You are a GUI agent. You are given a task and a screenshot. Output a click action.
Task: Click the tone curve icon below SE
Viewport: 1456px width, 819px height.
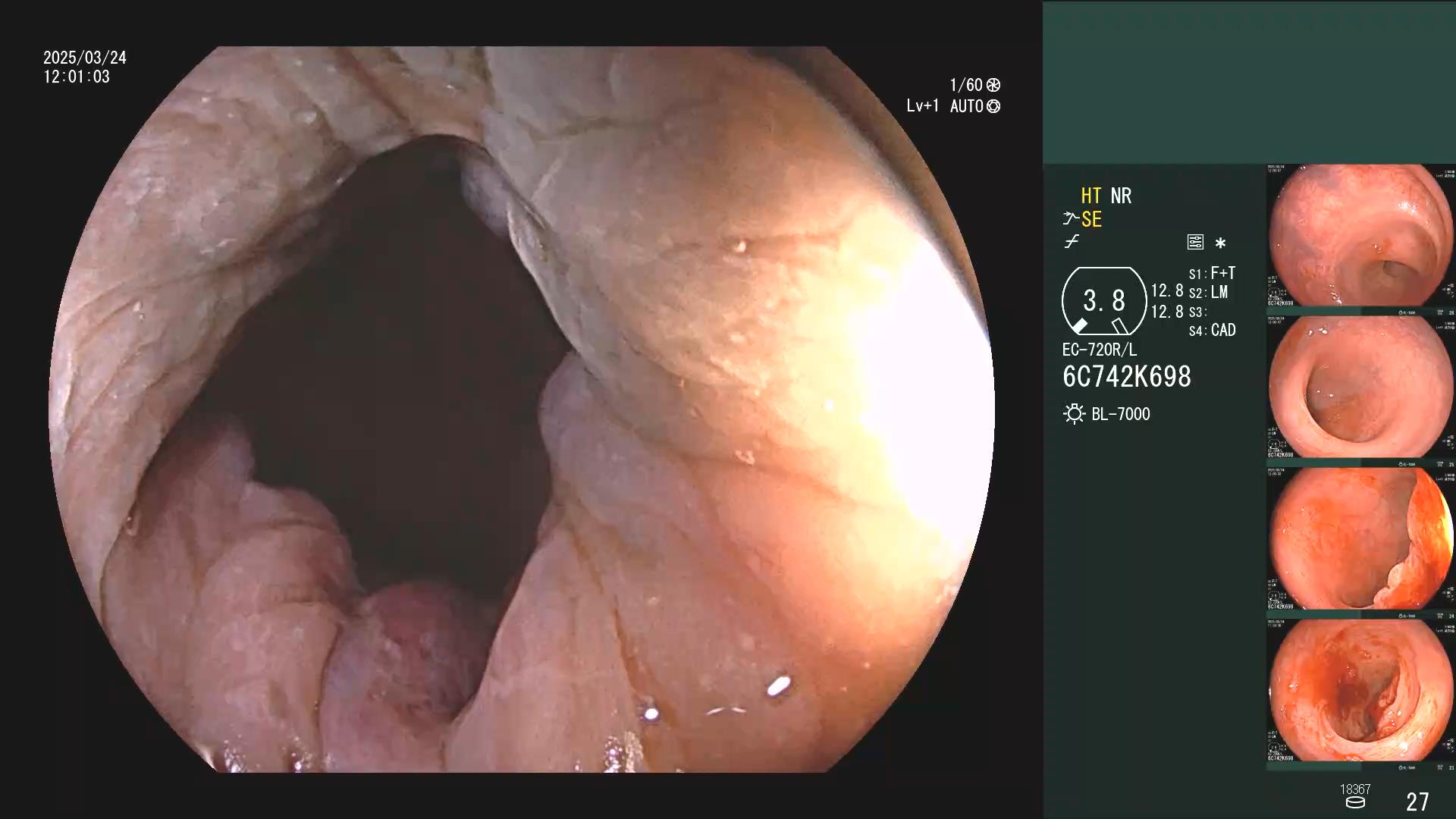pos(1071,243)
